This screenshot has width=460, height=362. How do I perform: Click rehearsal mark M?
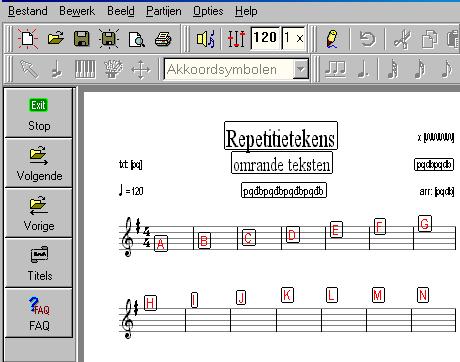tap(378, 295)
